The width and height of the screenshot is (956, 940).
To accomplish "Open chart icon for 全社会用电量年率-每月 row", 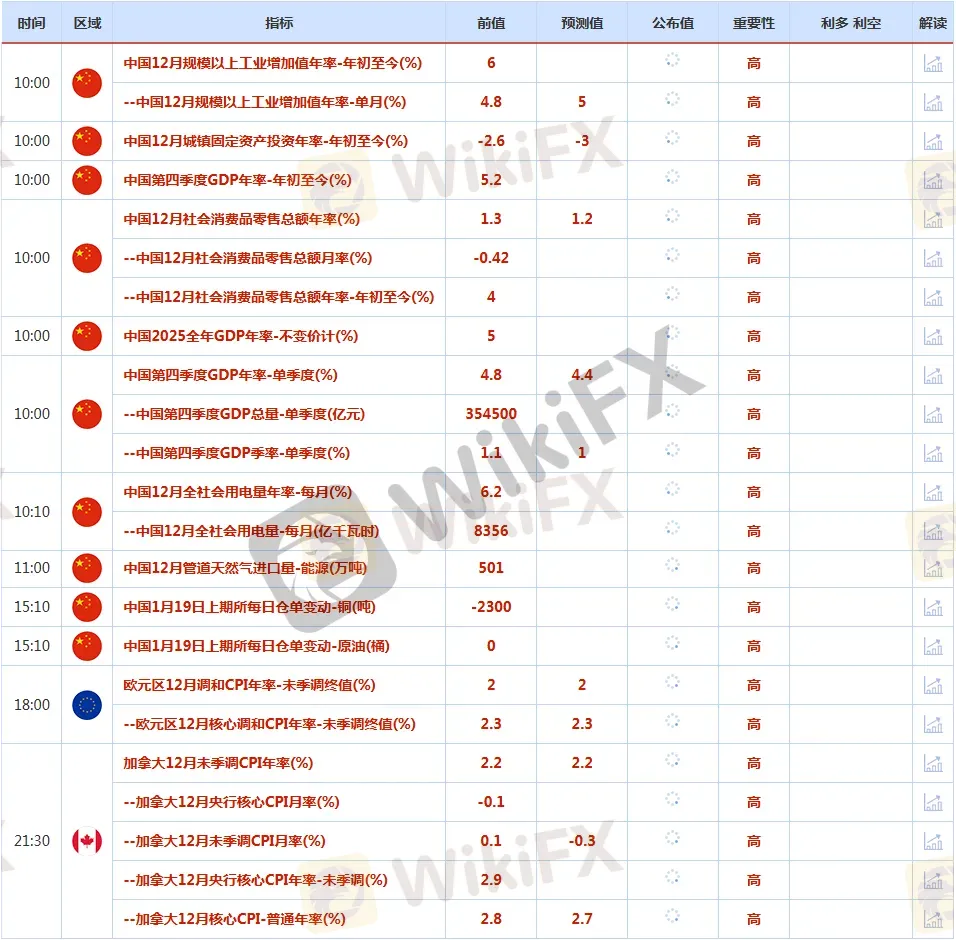I will coord(933,492).
